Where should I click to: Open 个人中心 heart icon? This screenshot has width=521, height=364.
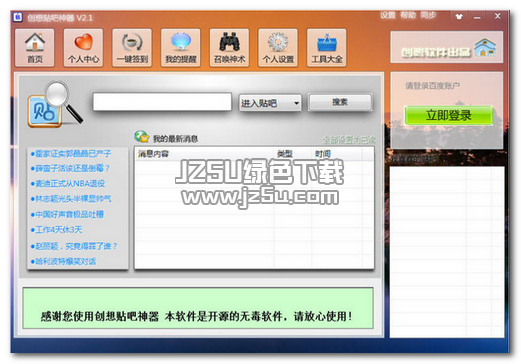pos(83,48)
